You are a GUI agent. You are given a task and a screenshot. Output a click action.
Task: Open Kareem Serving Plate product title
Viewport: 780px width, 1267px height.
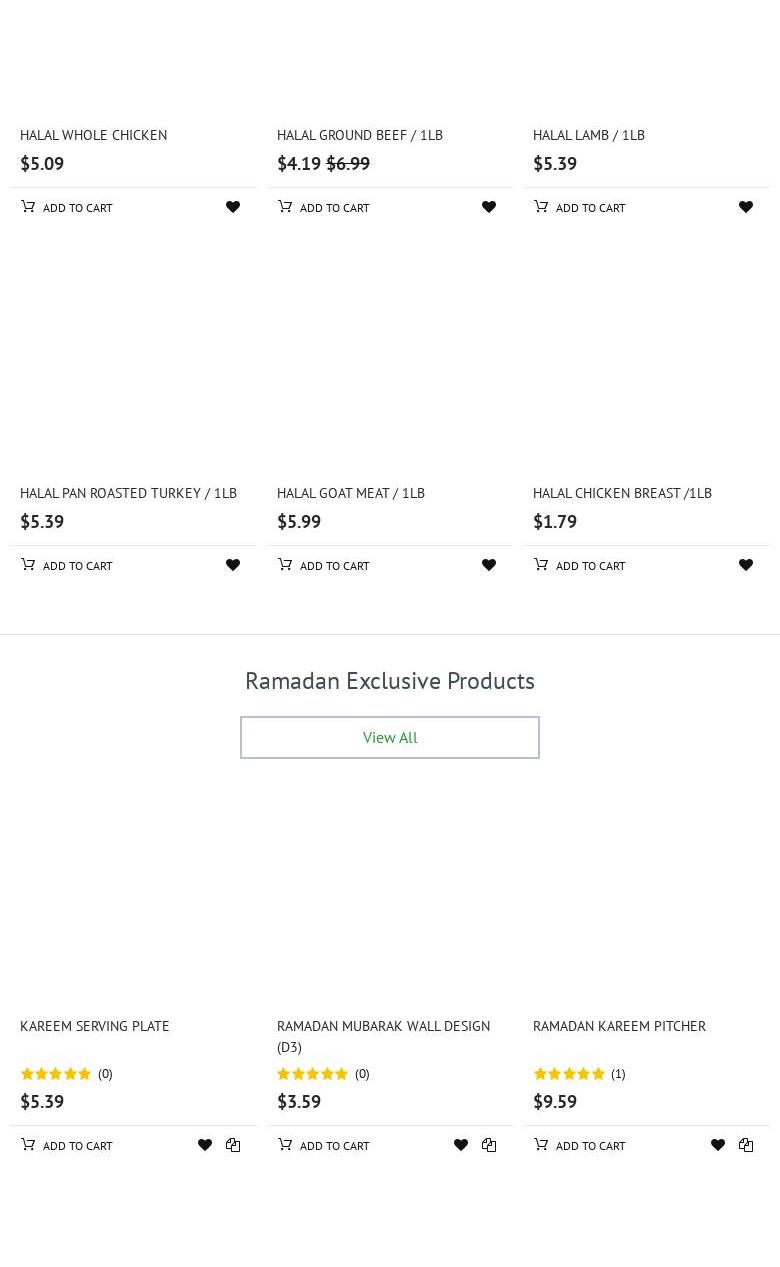pyautogui.click(x=95, y=1026)
